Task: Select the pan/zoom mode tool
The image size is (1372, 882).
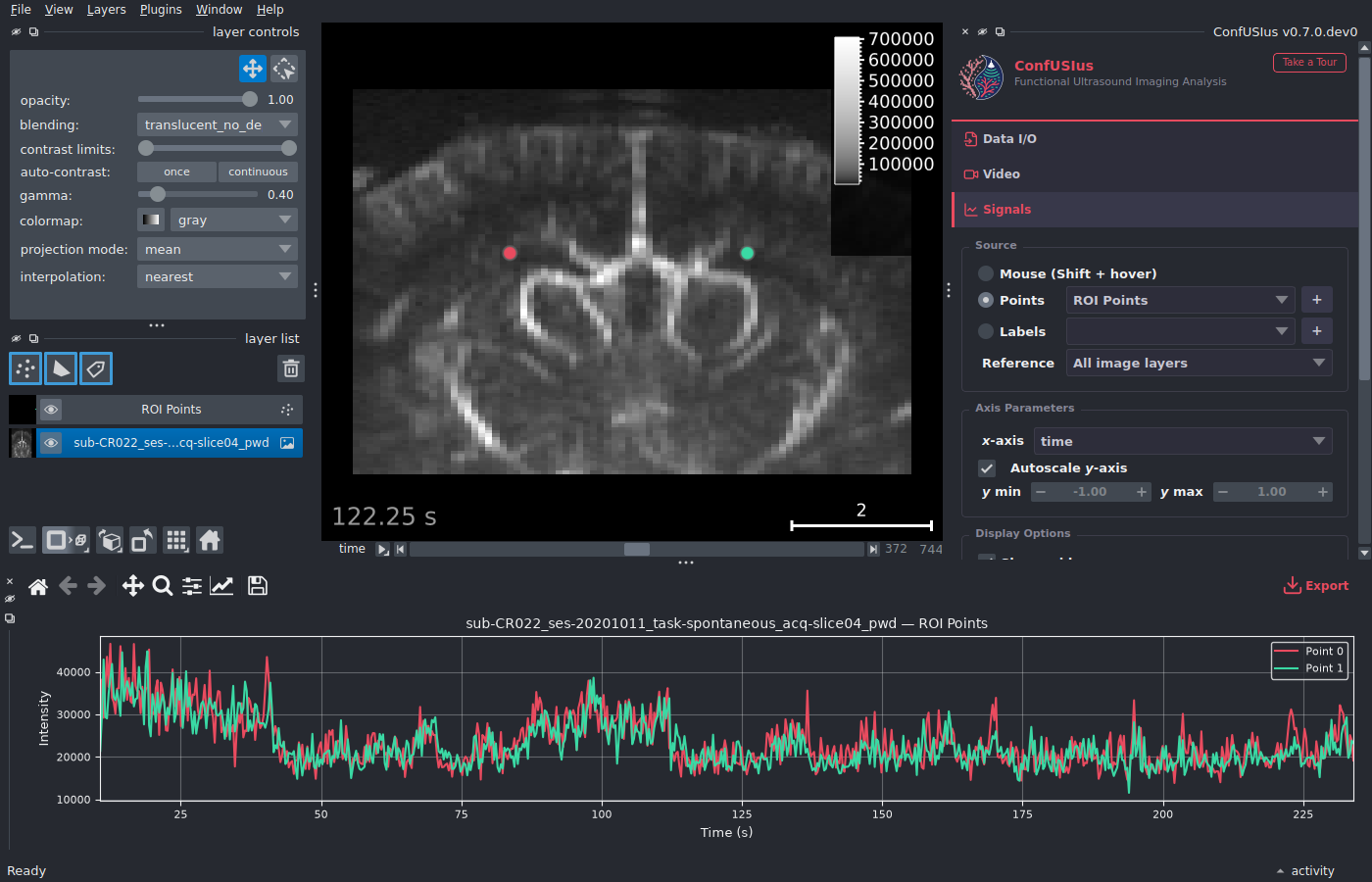Action: (253, 69)
